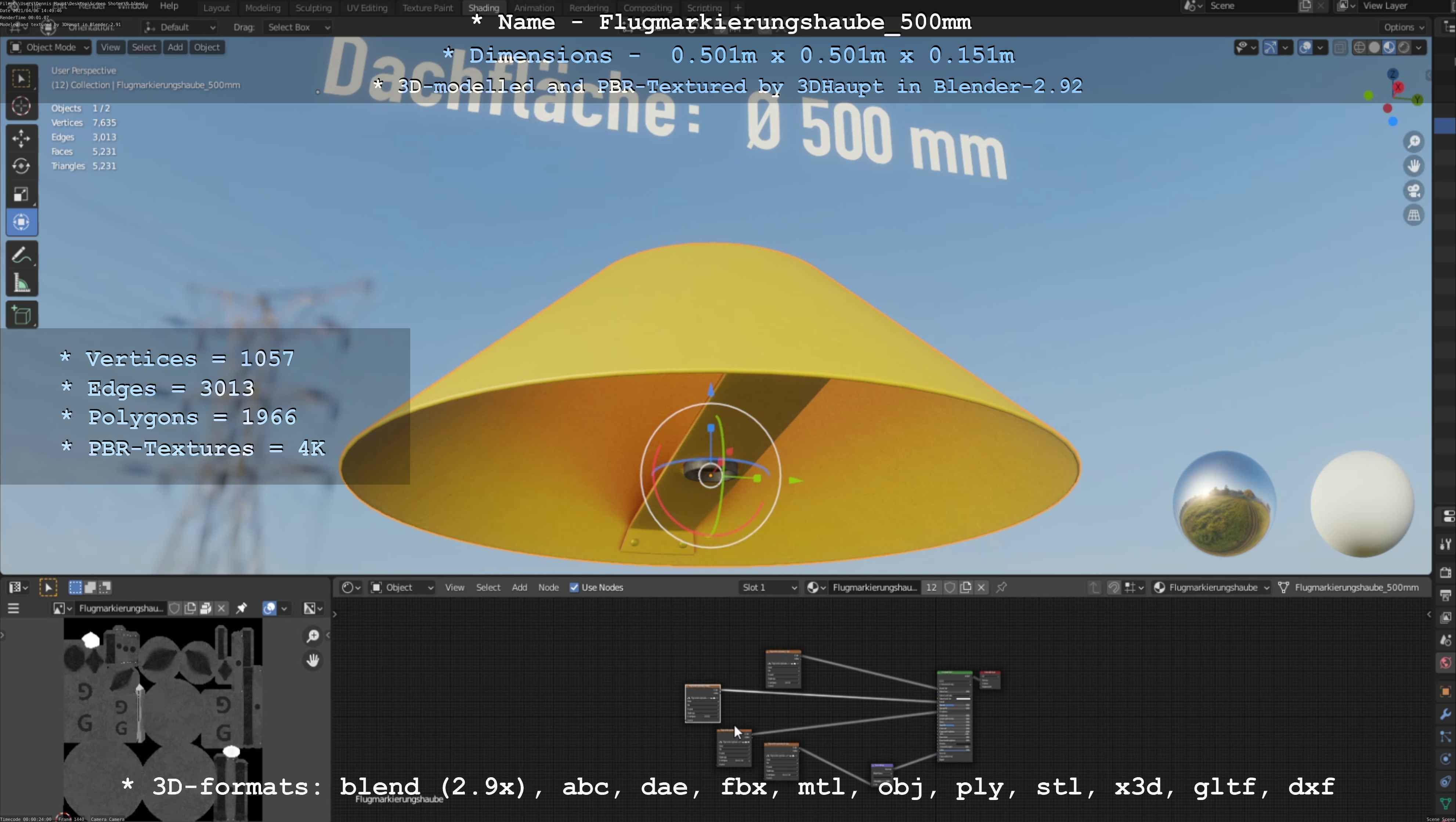Open the viewport Add menu

click(x=175, y=47)
